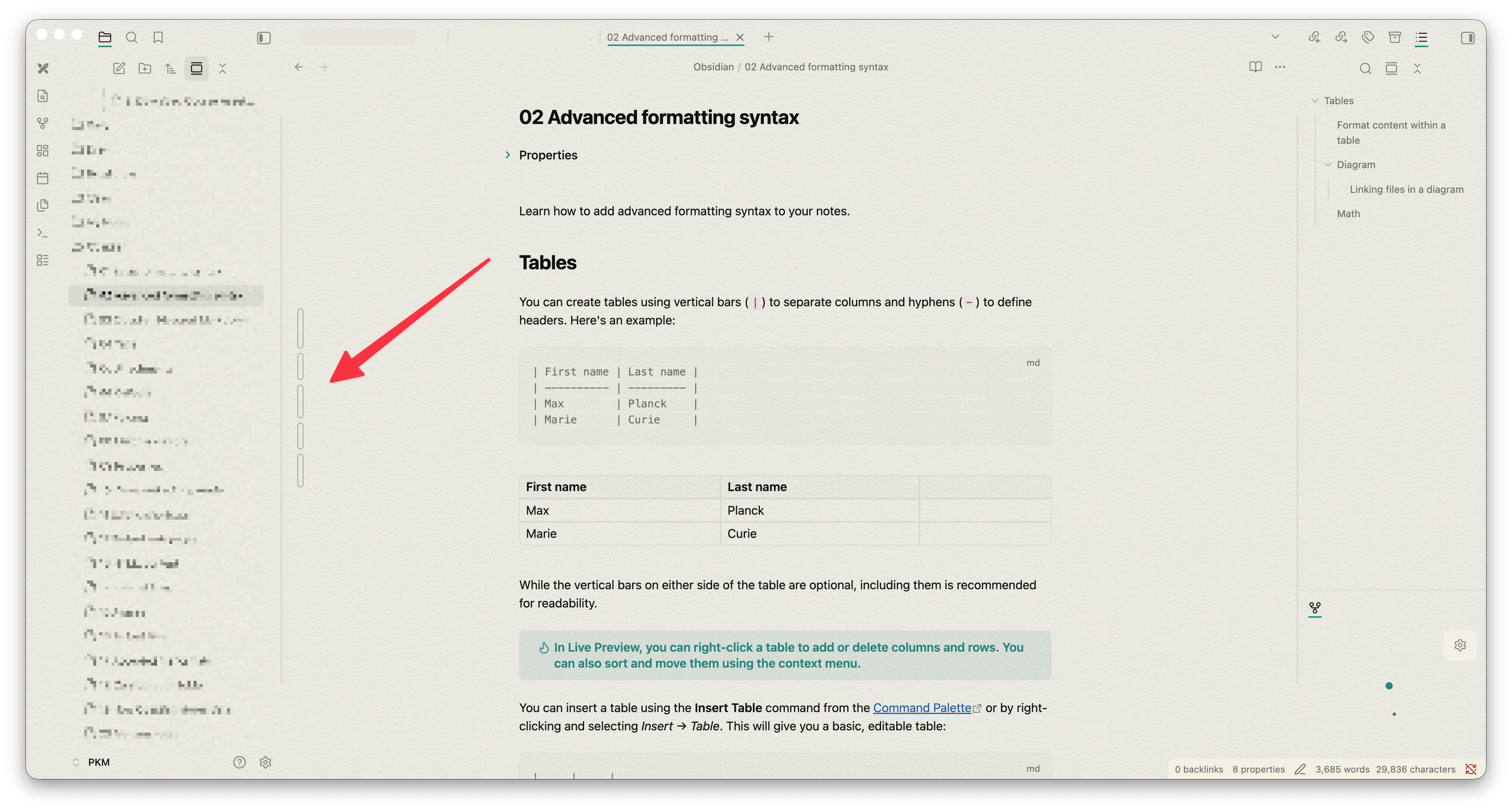Open the outgoing links panel tab
The image size is (1512, 811).
(1341, 38)
